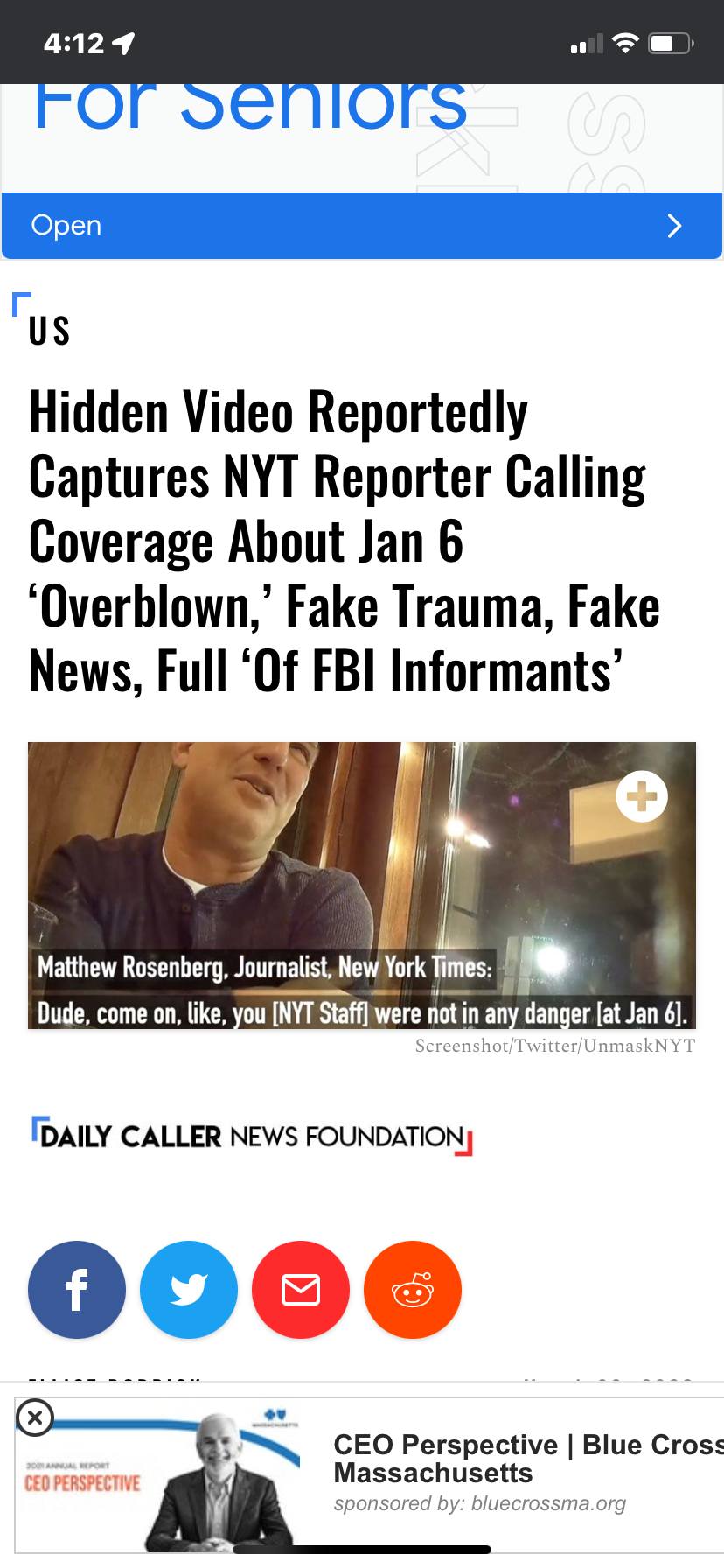Share article on Twitter

[189, 1289]
